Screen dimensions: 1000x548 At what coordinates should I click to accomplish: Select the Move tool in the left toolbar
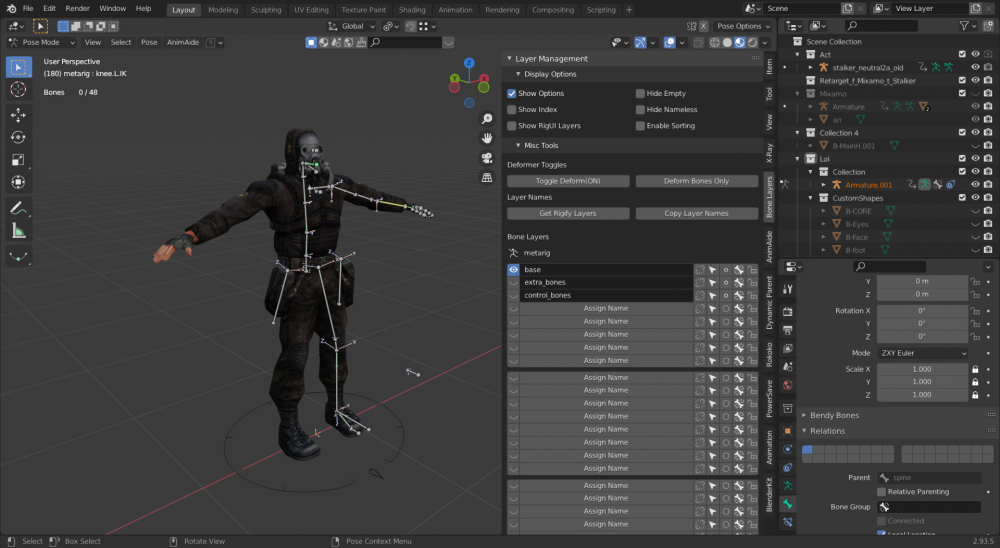[x=18, y=114]
